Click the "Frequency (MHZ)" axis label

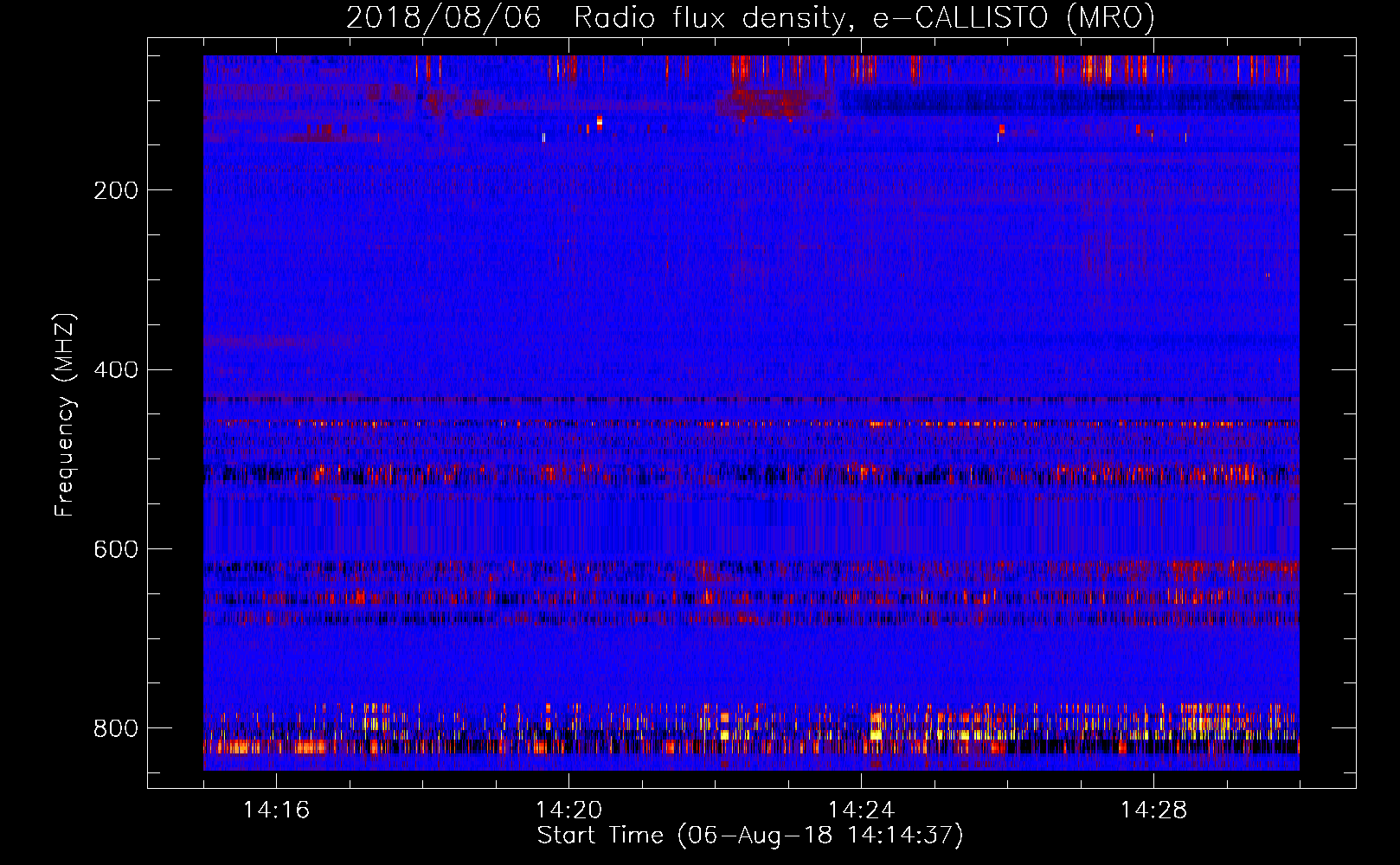tap(65, 414)
